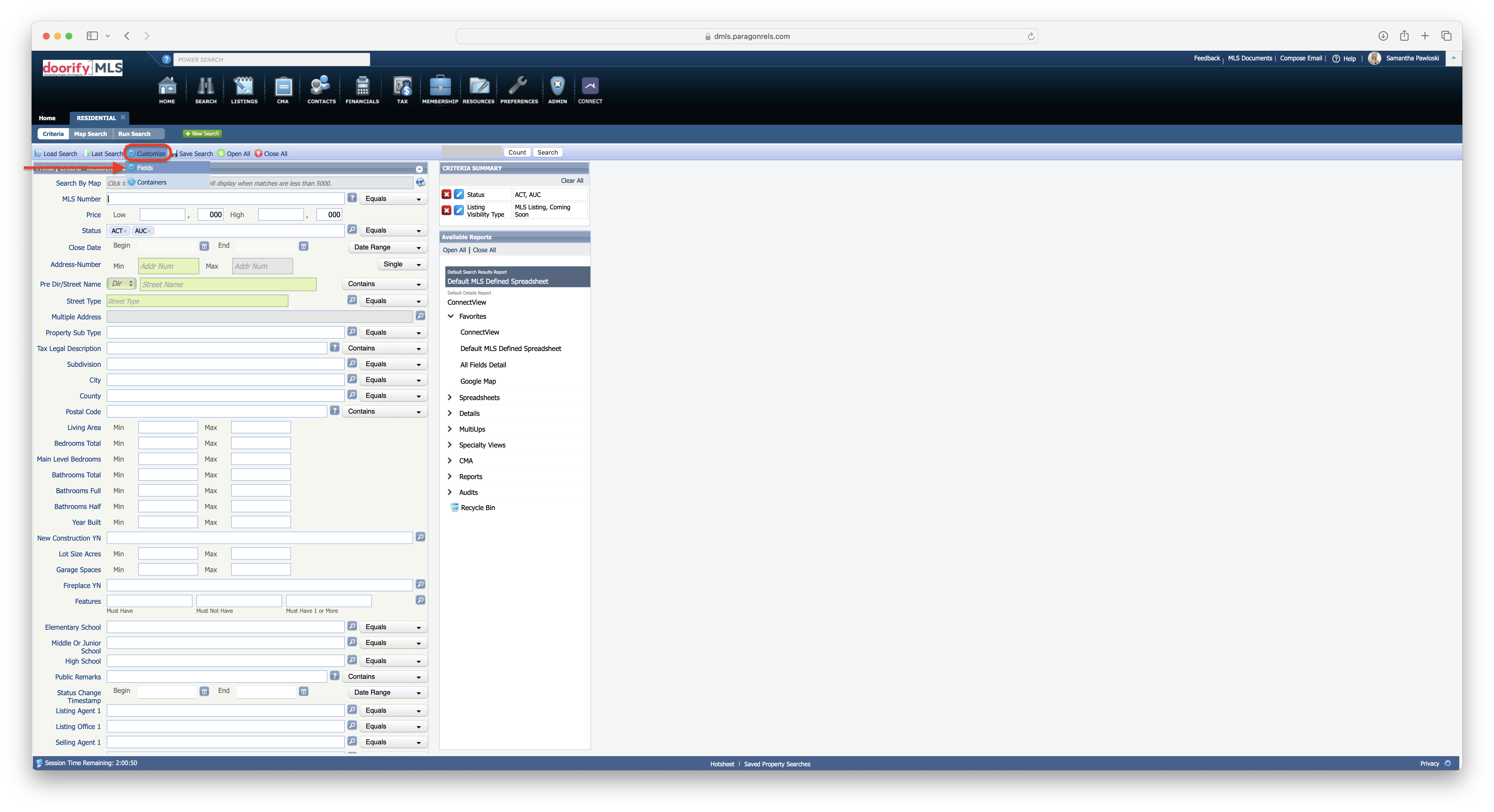
Task: Open the MEMBERSHIP briefcase icon
Action: pyautogui.click(x=440, y=90)
